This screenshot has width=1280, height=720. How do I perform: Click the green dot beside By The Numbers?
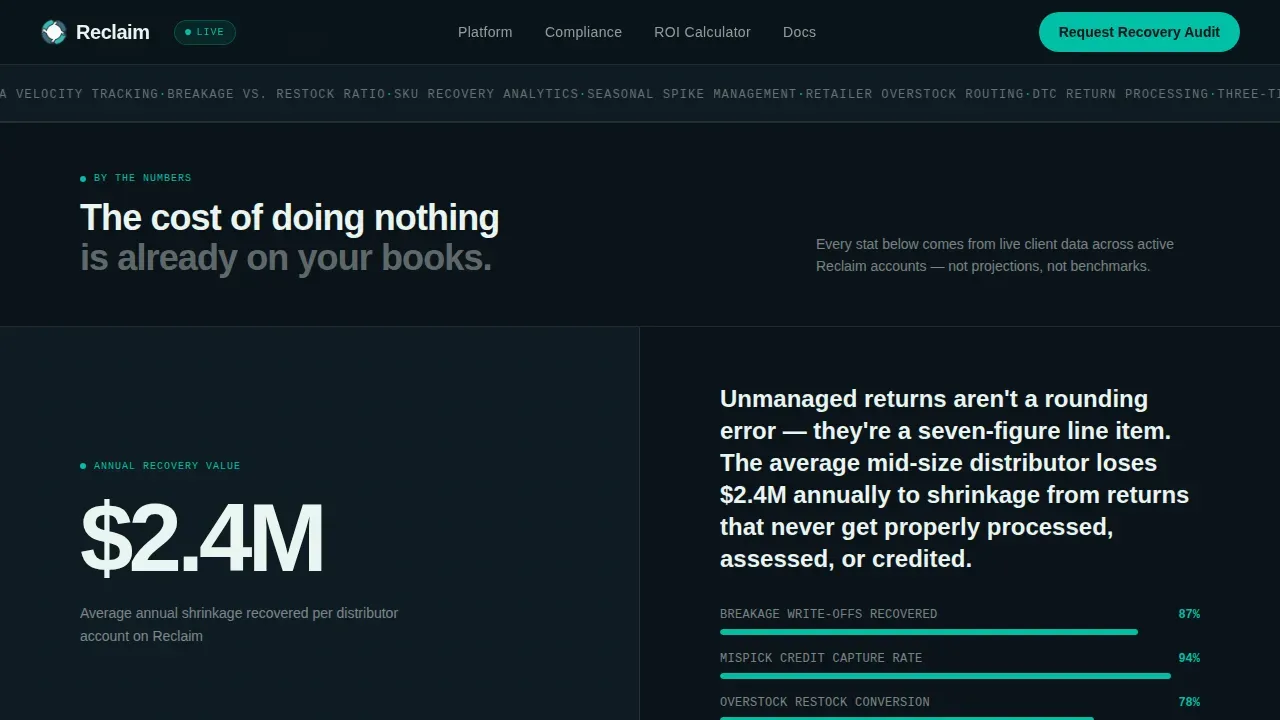(x=83, y=179)
